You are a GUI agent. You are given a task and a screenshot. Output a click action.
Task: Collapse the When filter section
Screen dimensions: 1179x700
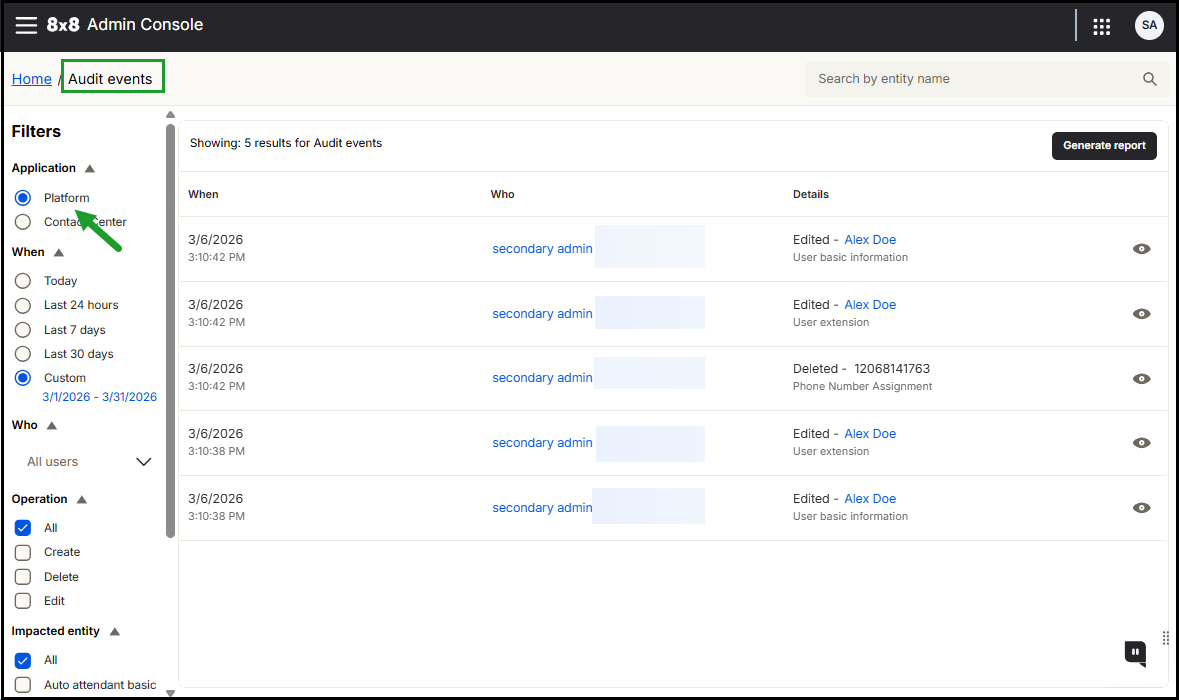(x=59, y=253)
